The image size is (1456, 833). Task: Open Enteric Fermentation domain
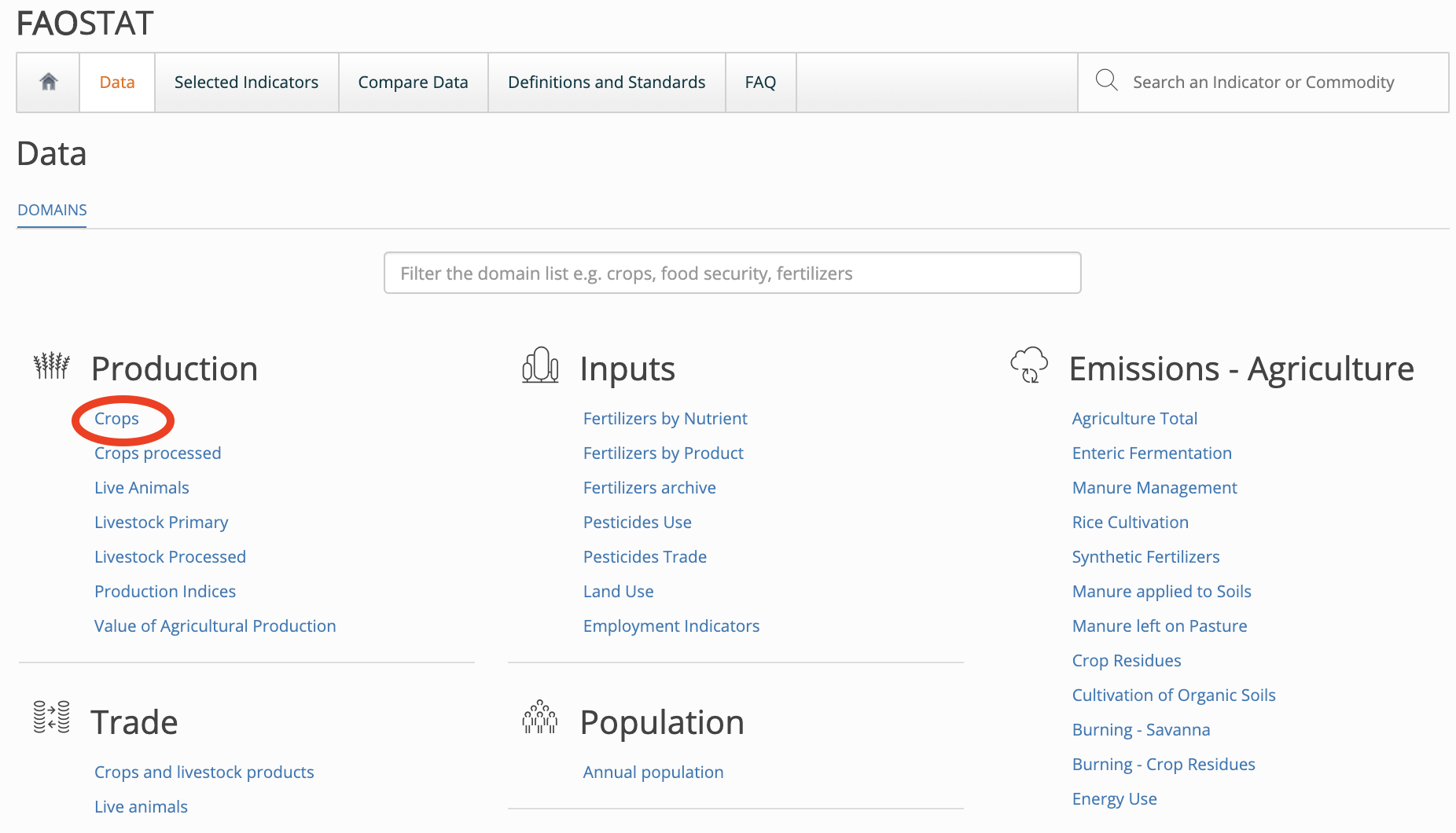pyautogui.click(x=1151, y=453)
